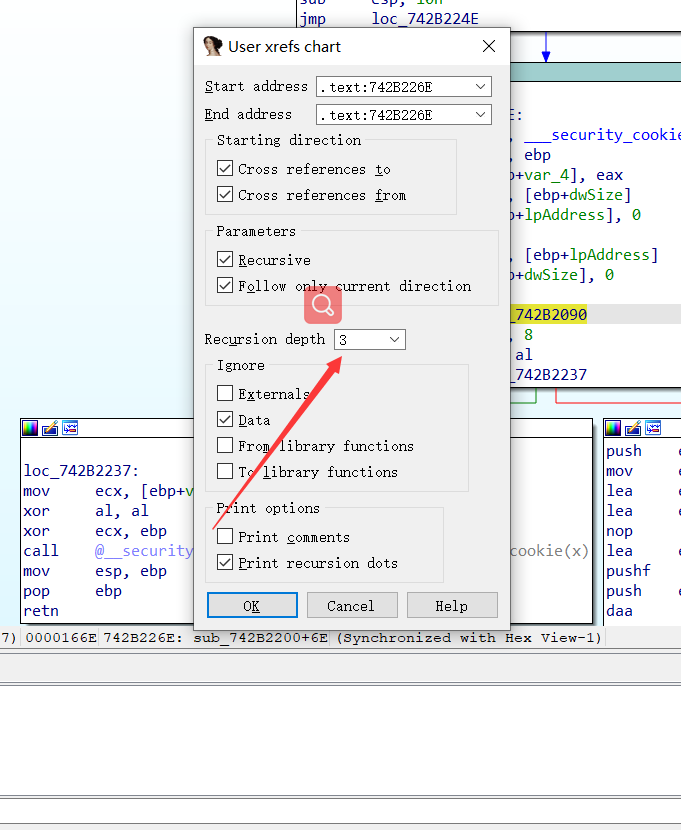Viewport: 681px width, 830px height.
Task: Click nop instruction in right block
Action: click(x=619, y=531)
